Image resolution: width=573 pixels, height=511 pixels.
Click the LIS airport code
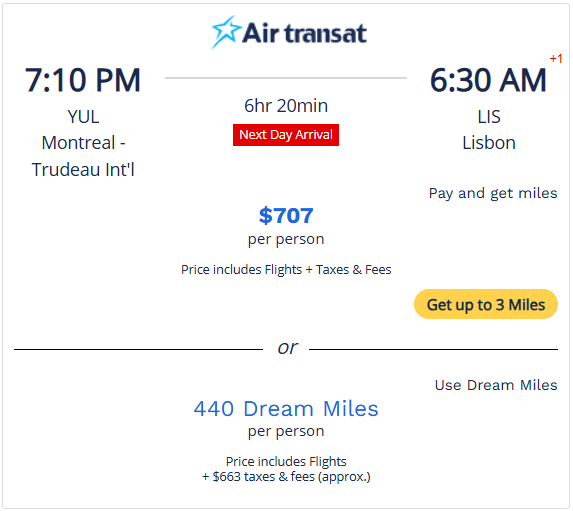[489, 117]
